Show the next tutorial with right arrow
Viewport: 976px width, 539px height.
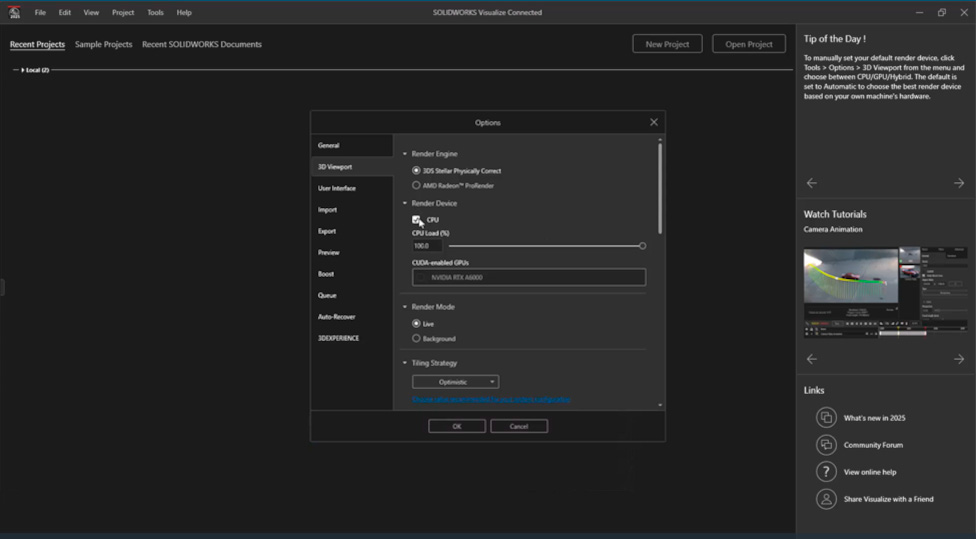(958, 359)
